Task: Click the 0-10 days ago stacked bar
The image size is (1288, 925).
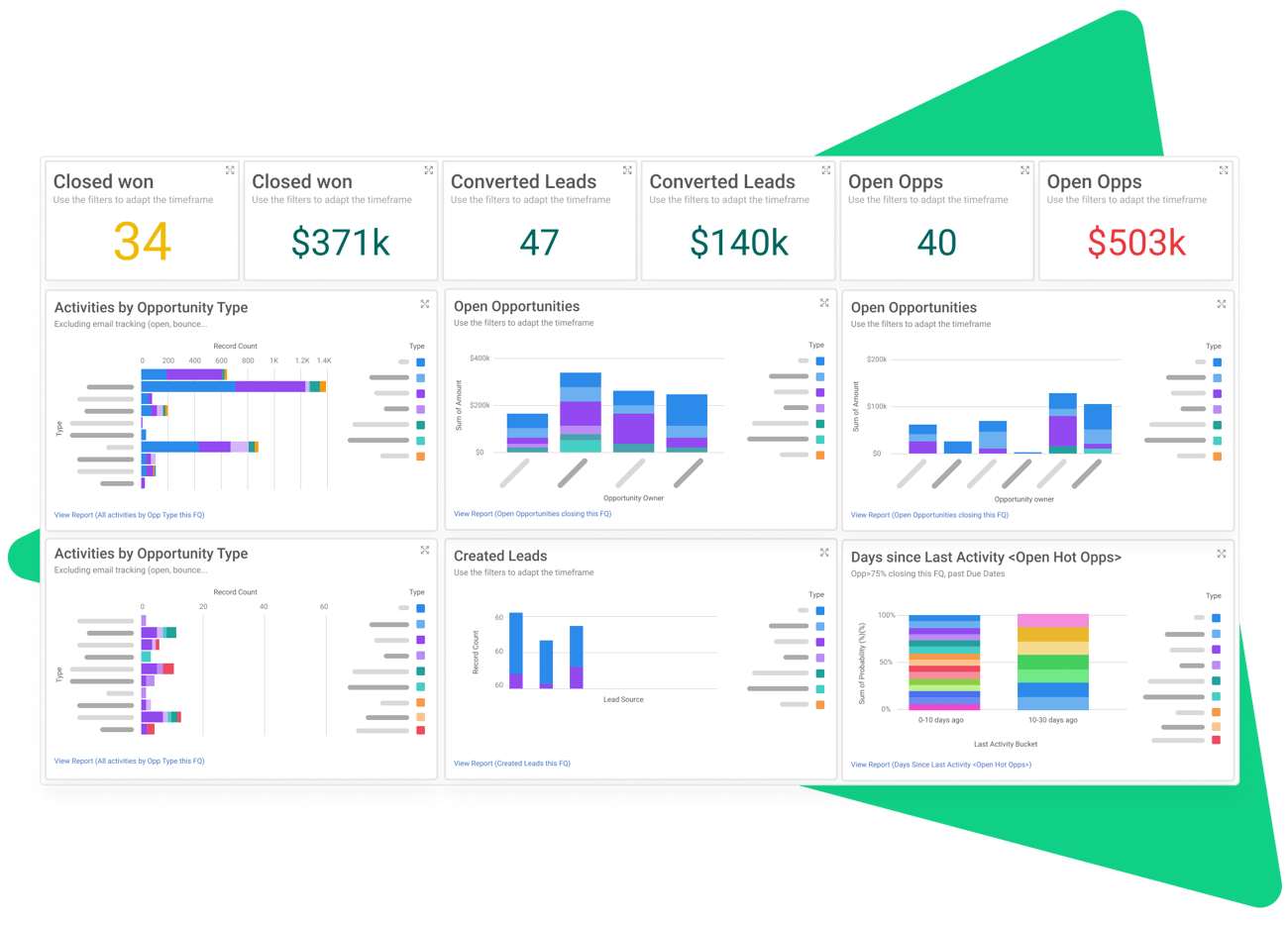Action: click(943, 662)
